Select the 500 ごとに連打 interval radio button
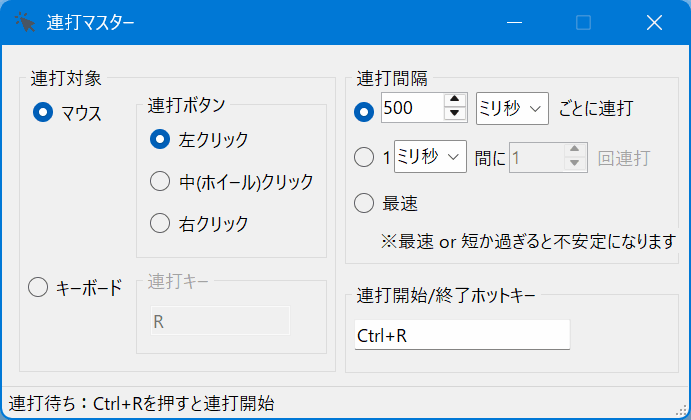This screenshot has height=420, width=691. coord(364,112)
